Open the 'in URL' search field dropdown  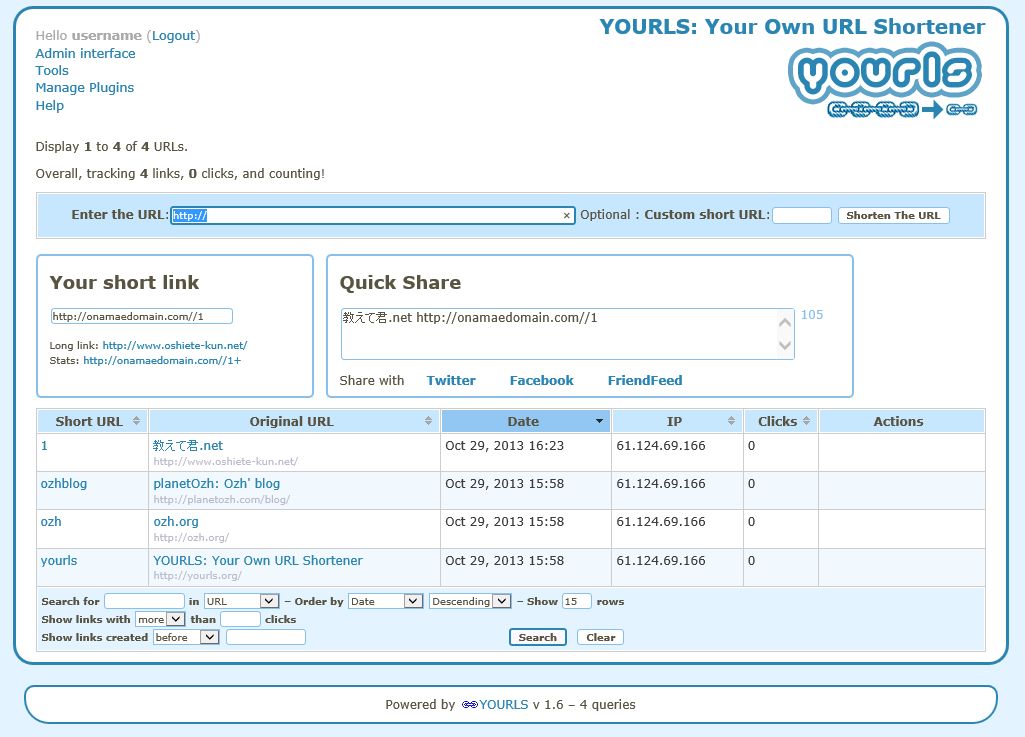(x=241, y=601)
